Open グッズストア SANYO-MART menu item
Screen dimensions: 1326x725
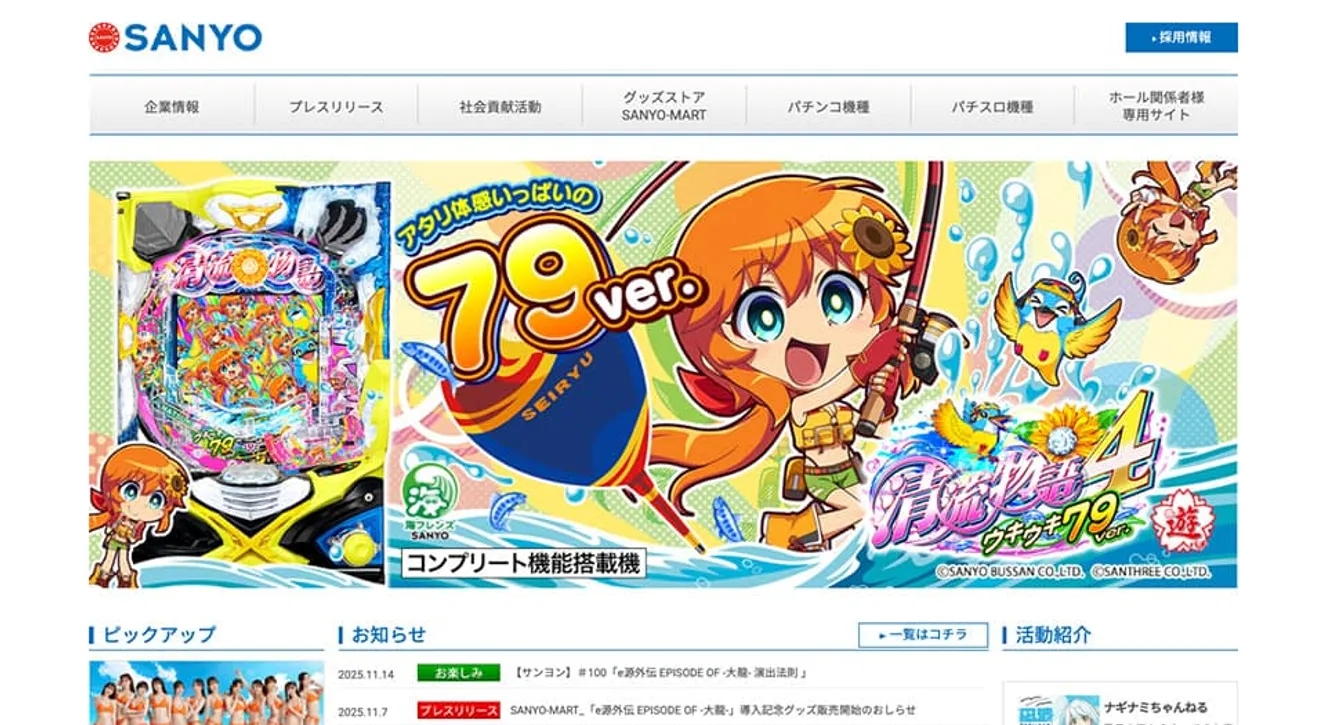[664, 106]
